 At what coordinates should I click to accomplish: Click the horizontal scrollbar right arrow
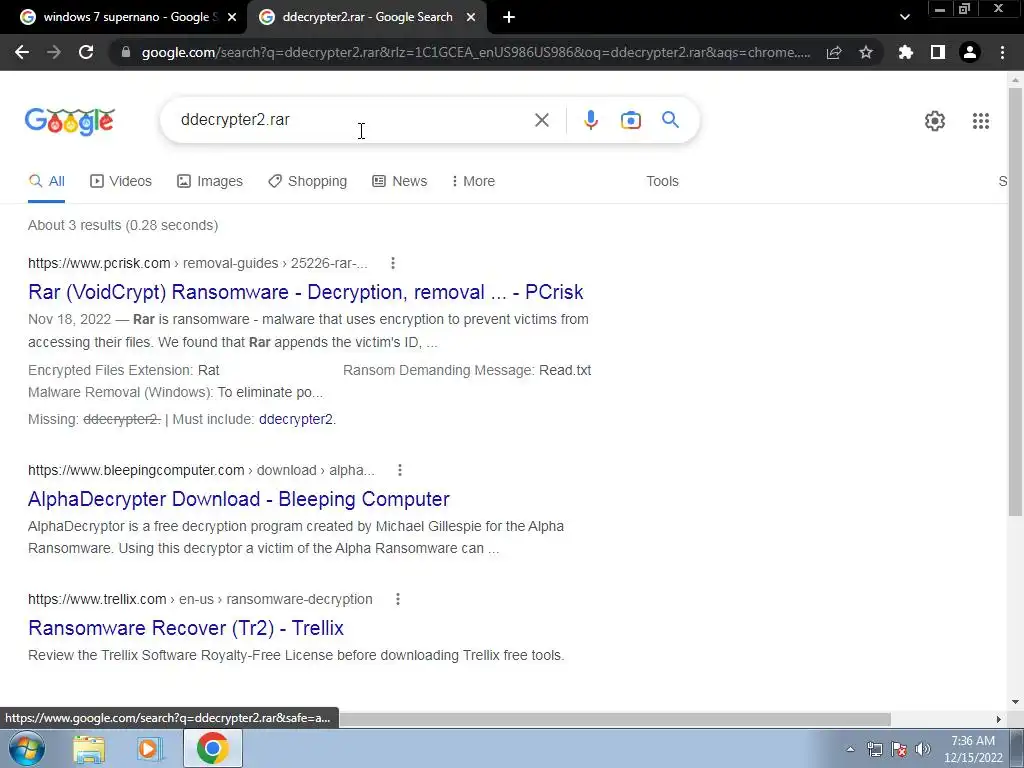(x=998, y=719)
